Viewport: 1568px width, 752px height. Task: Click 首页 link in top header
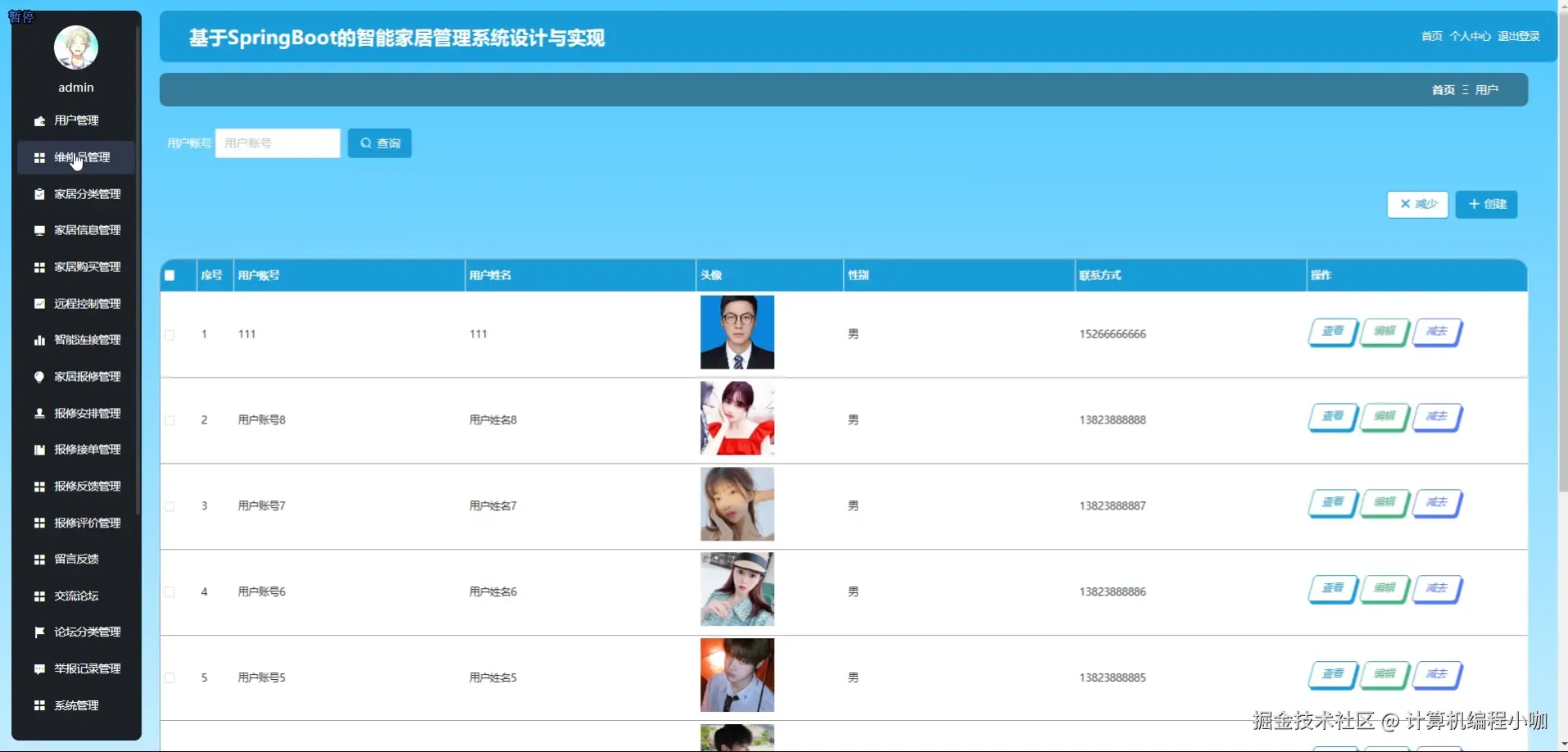[1431, 36]
